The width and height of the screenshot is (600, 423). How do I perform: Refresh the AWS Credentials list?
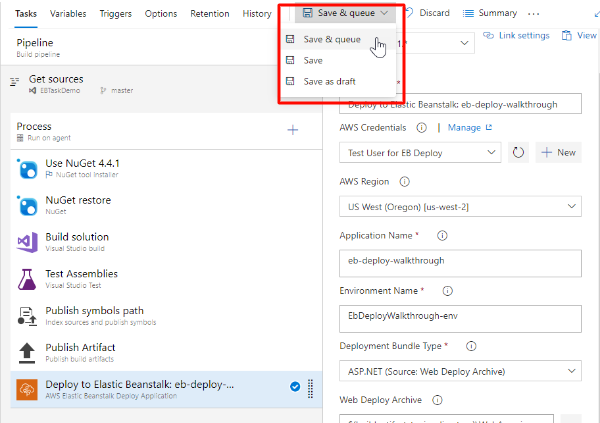tap(518, 153)
